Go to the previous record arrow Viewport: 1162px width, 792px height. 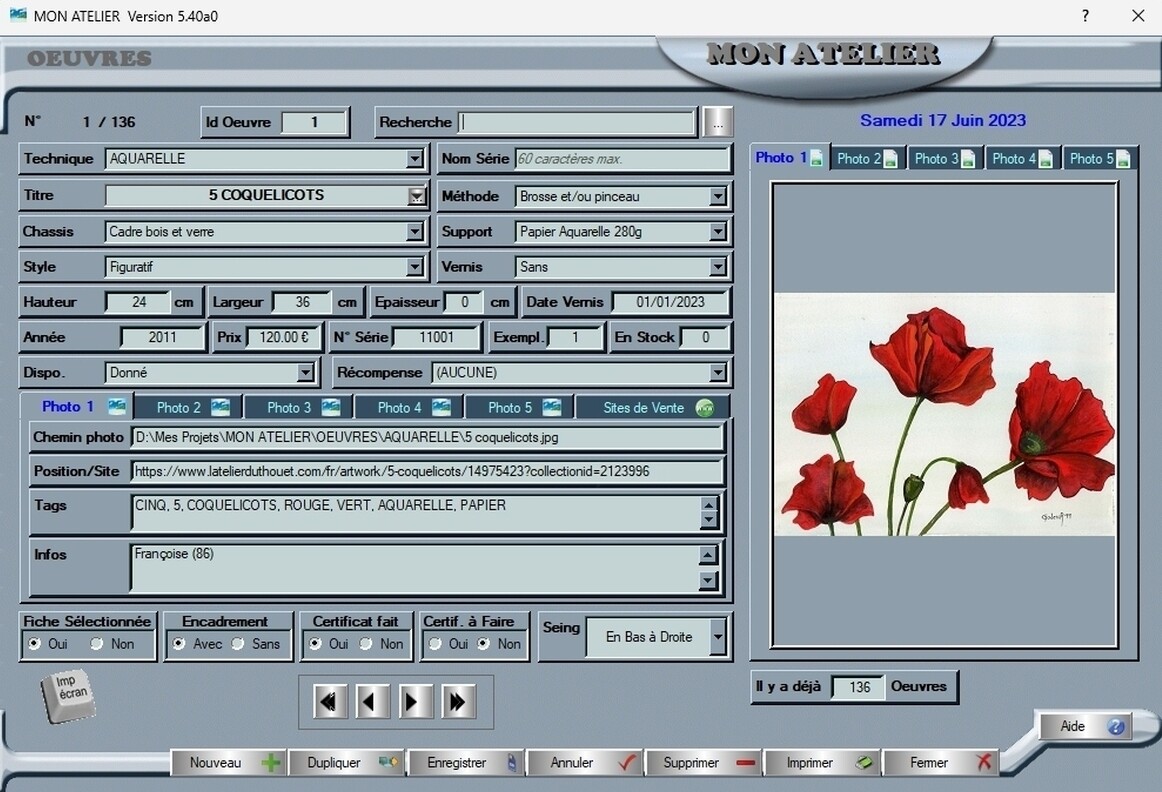(x=372, y=701)
